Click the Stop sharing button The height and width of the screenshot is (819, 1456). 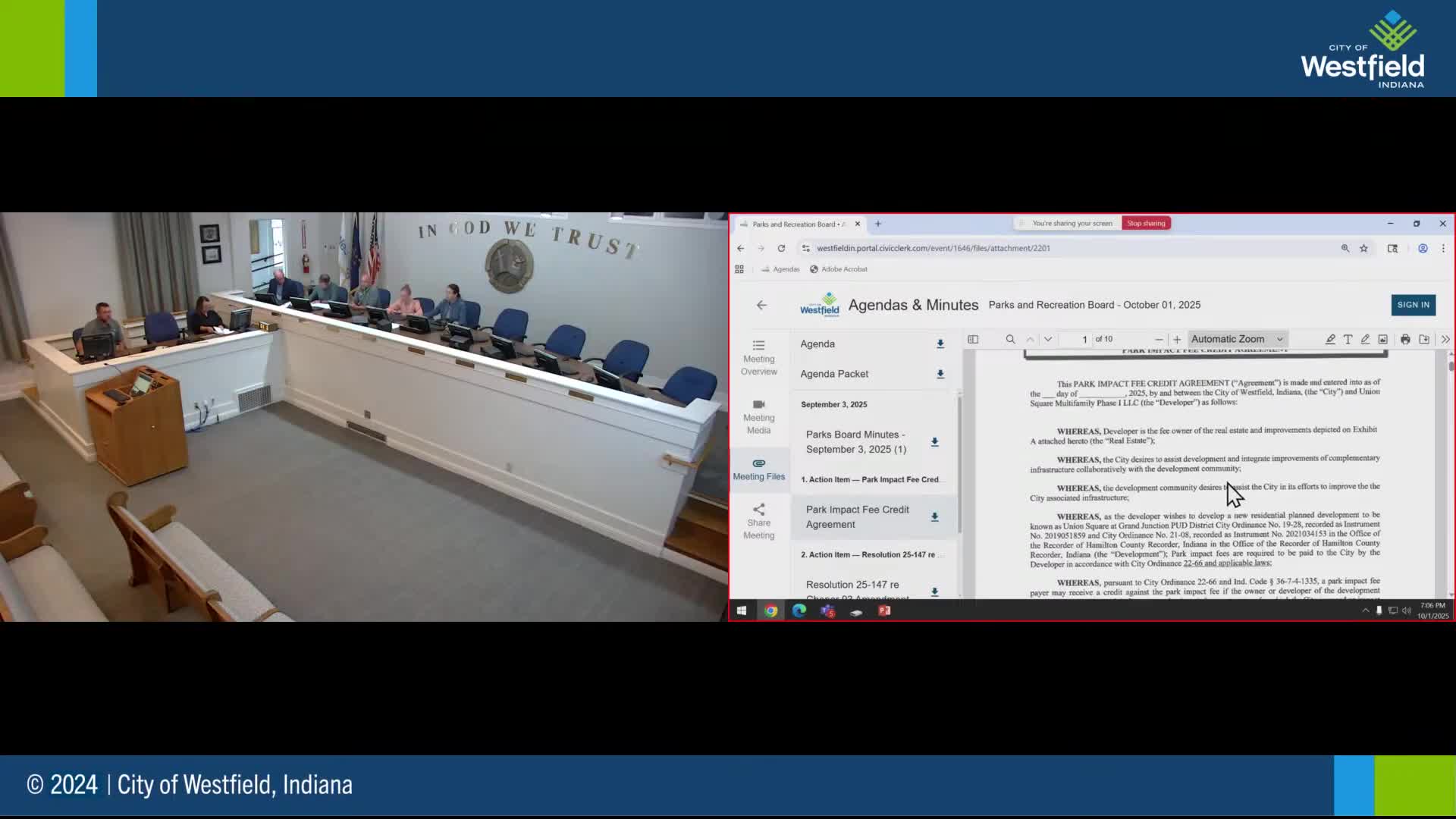coord(1146,223)
